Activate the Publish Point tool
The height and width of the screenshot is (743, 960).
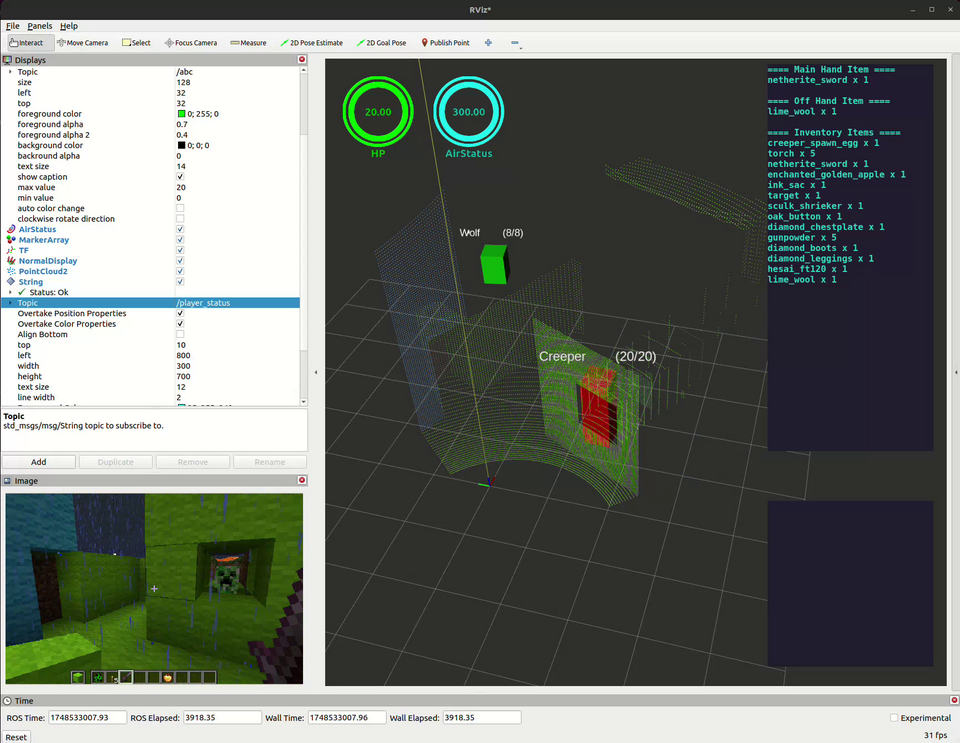coord(445,43)
